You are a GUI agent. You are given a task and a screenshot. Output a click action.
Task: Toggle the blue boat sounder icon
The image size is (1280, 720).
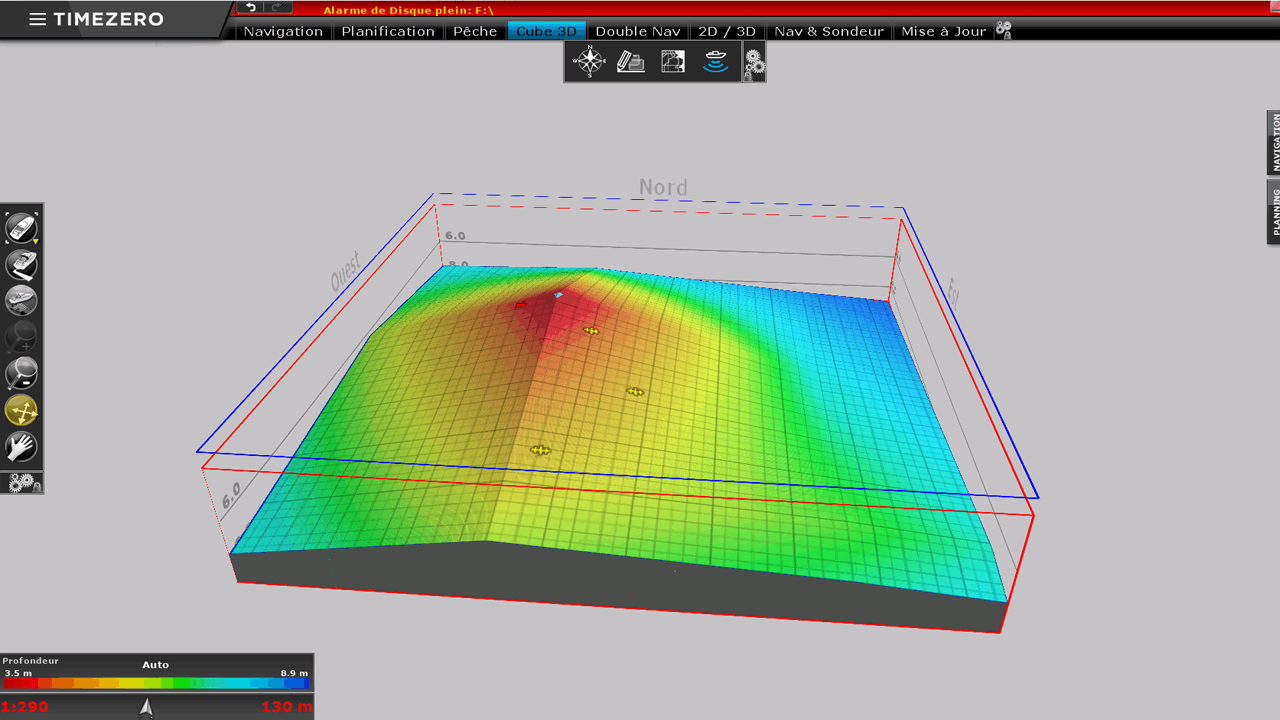(x=715, y=62)
